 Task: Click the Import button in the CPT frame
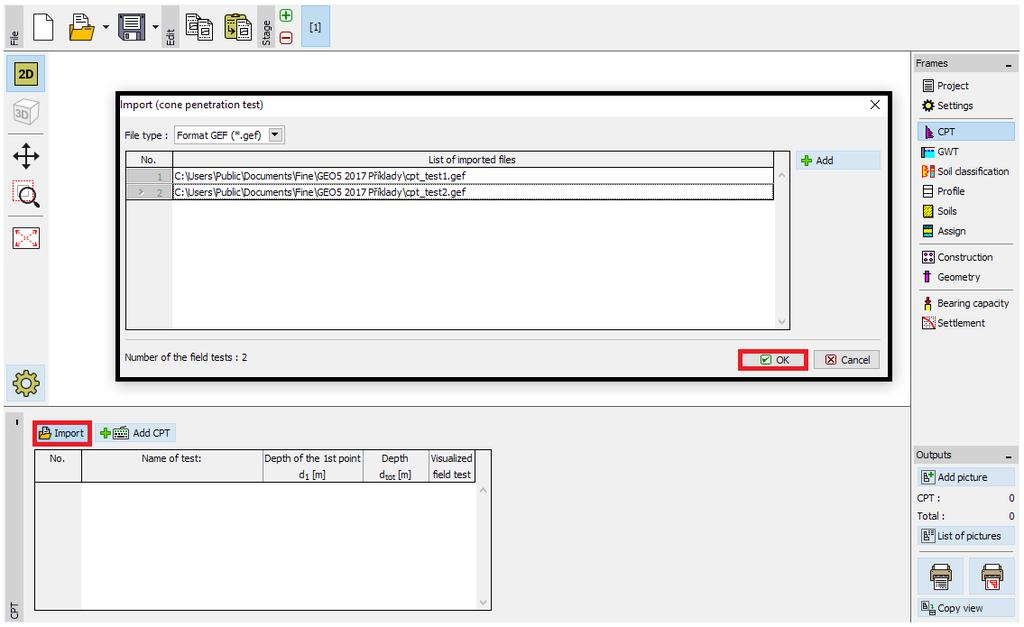click(x=62, y=433)
